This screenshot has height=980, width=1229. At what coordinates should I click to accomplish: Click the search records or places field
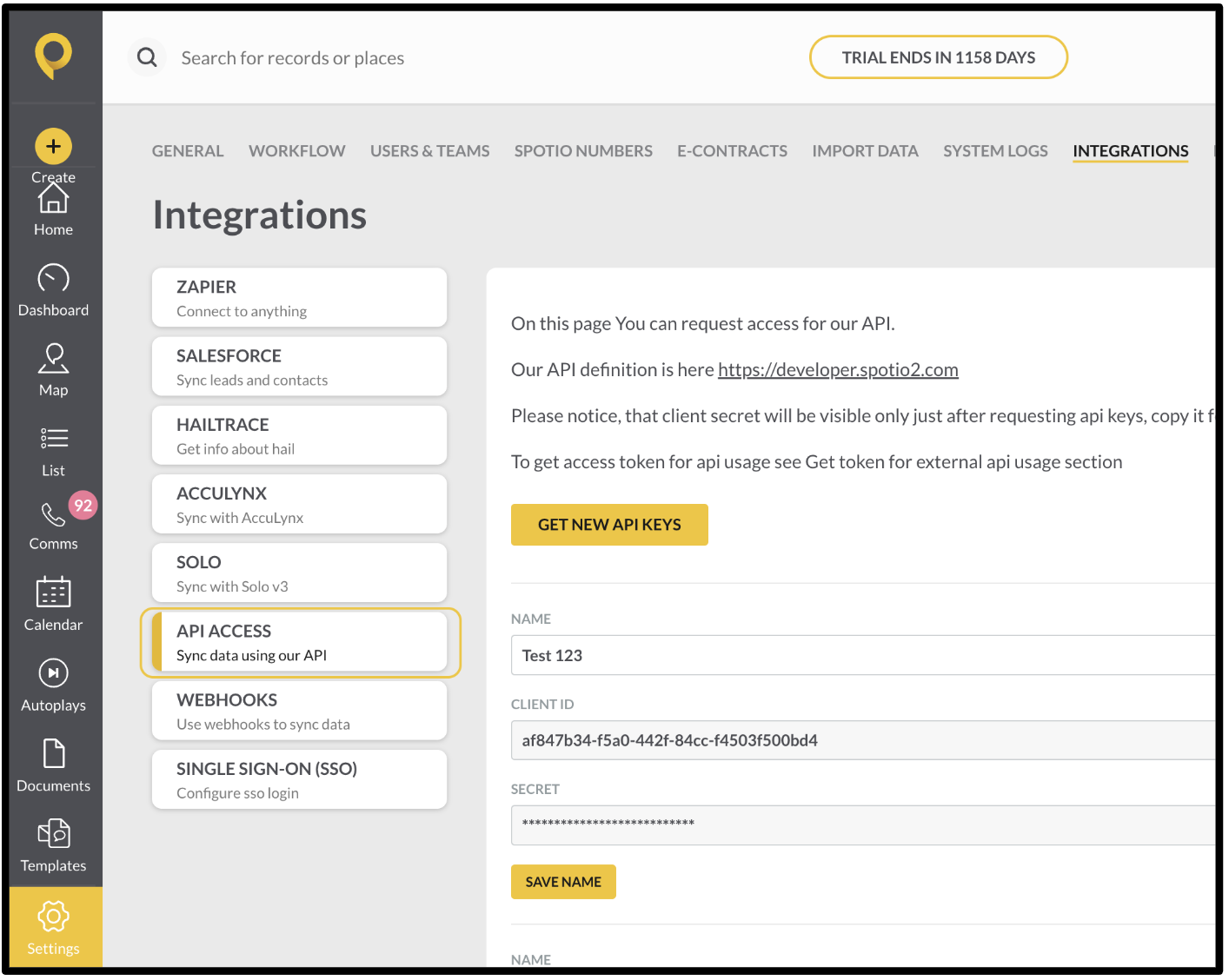click(x=292, y=58)
